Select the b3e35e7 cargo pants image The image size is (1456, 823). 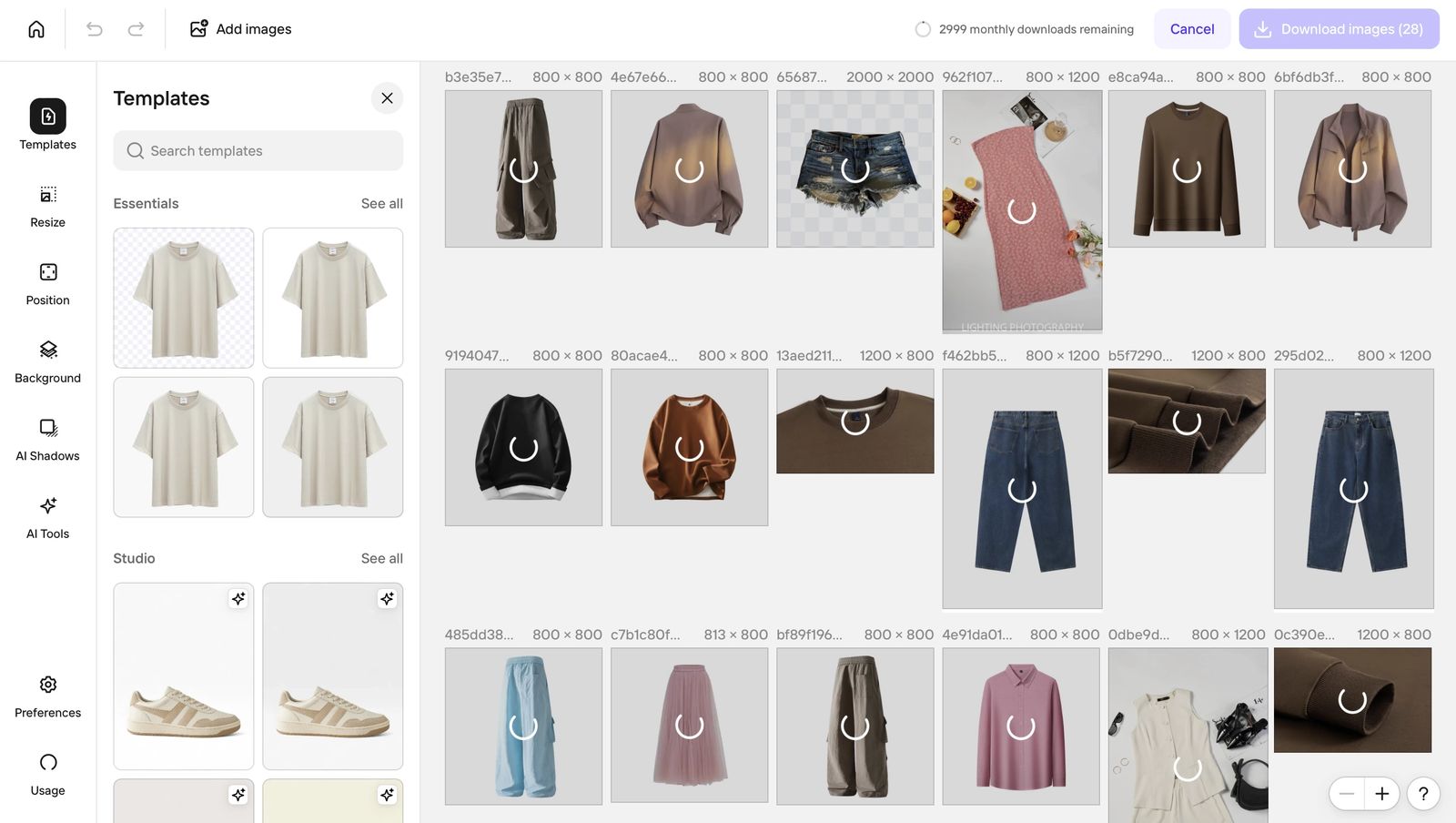pyautogui.click(x=523, y=168)
